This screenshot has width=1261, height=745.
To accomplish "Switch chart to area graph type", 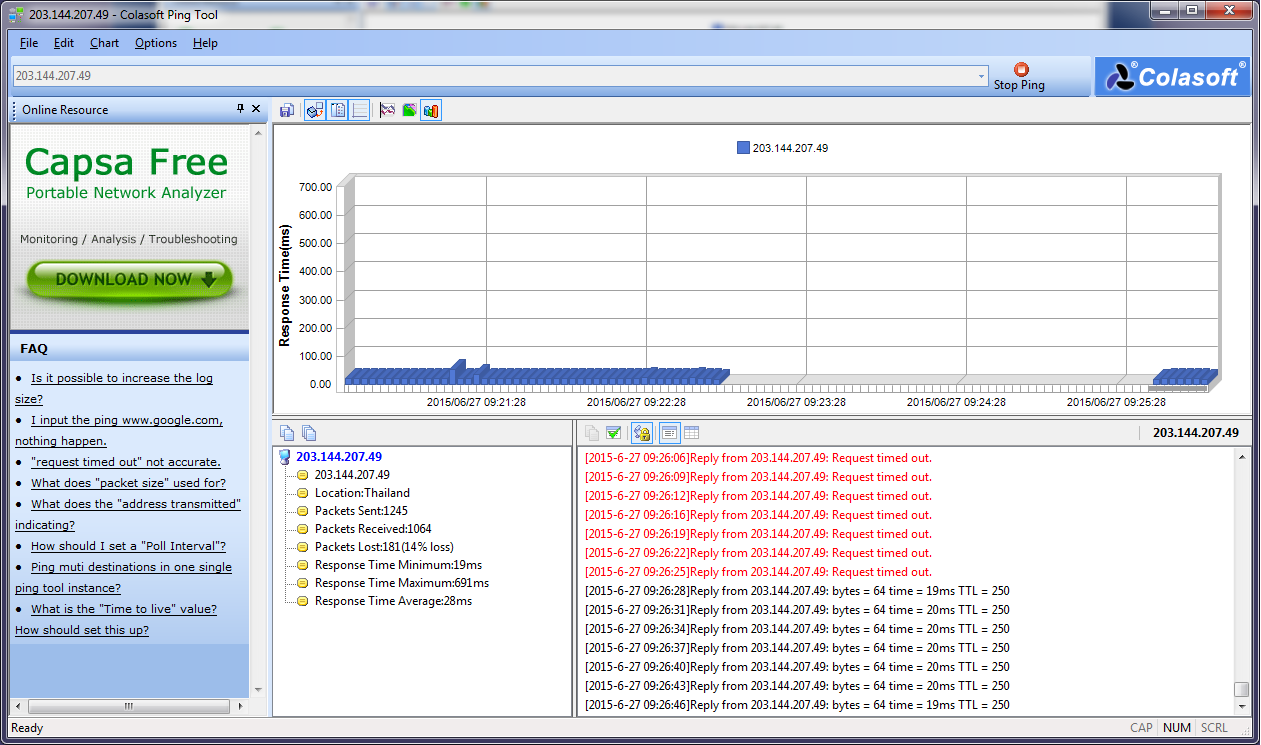I will (x=409, y=110).
